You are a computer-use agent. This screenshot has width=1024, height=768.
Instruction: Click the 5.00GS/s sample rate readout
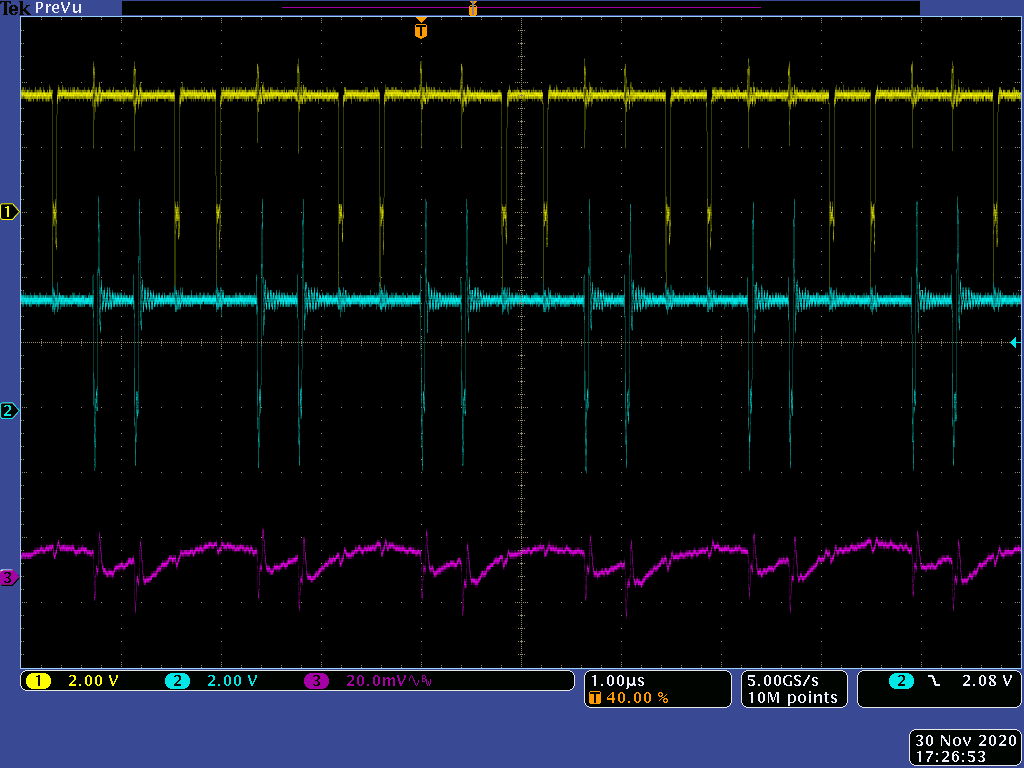[x=782, y=680]
